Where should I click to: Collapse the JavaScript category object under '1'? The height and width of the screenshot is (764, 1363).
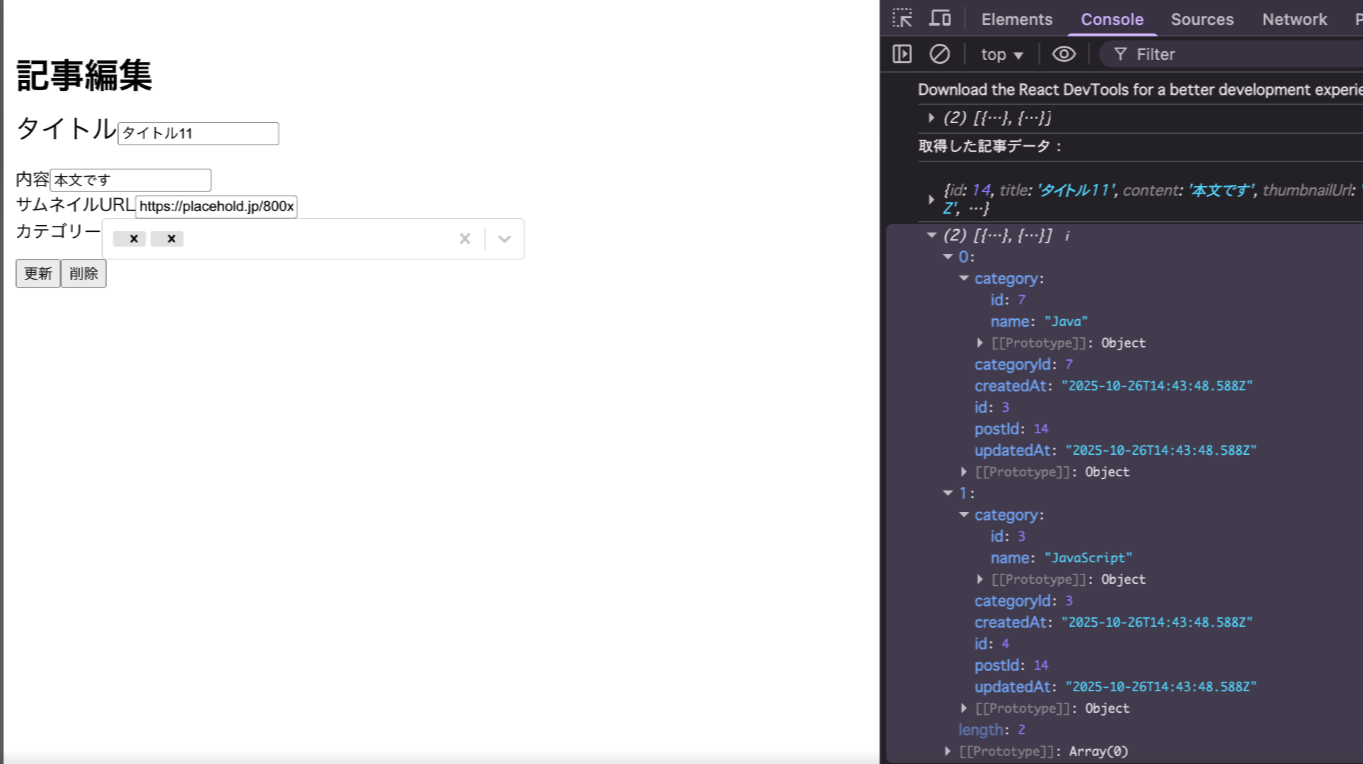pos(964,514)
